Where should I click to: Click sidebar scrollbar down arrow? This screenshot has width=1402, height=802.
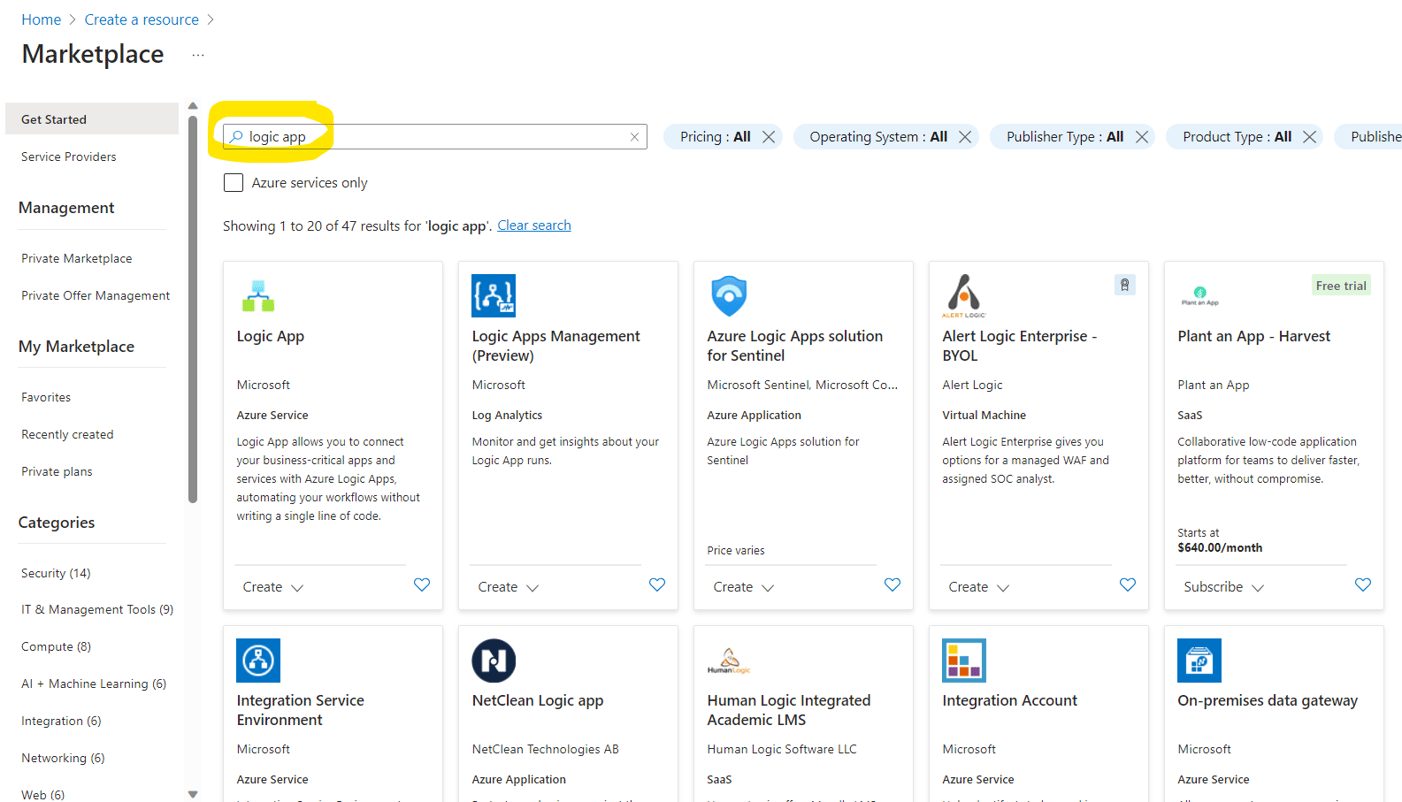tap(193, 794)
